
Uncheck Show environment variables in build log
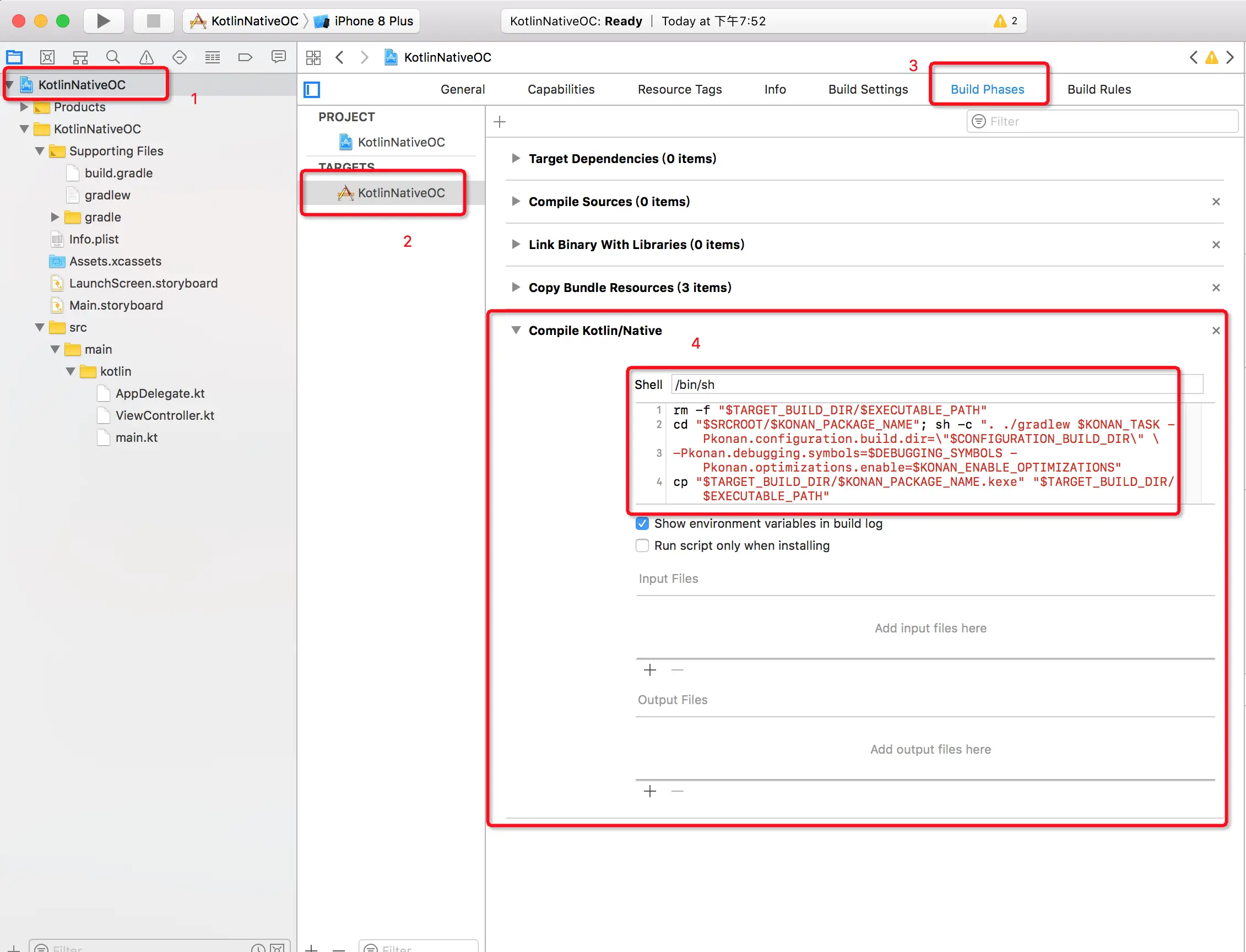(642, 523)
